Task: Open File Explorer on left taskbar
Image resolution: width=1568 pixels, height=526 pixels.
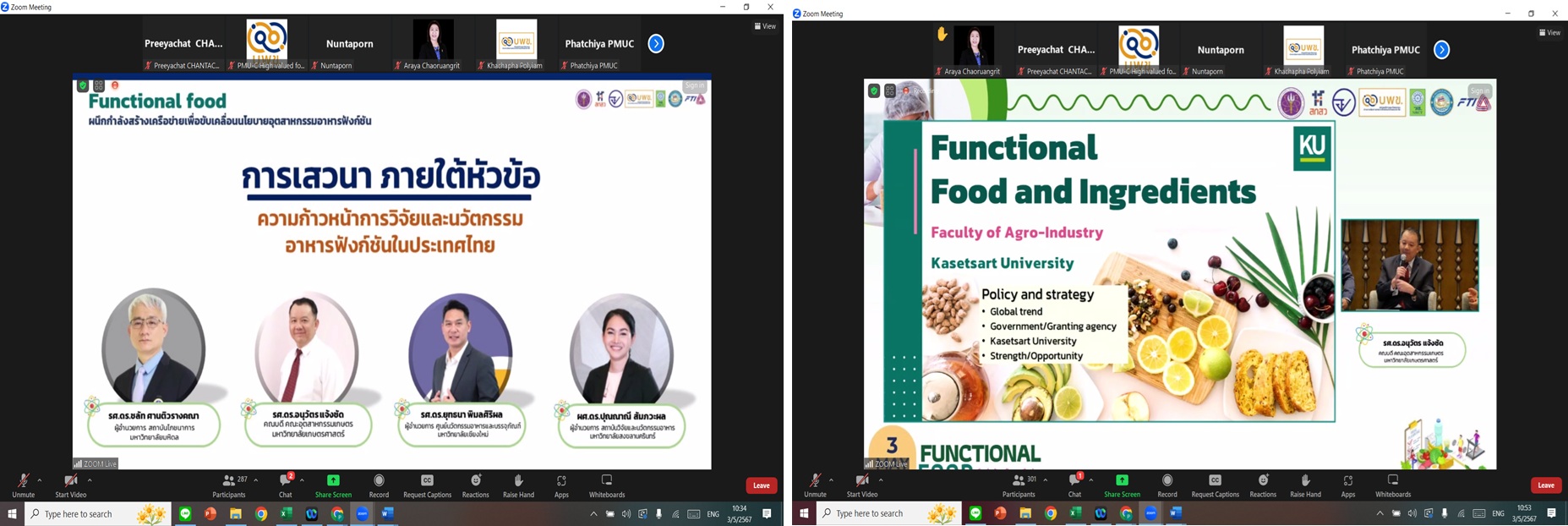Action: pyautogui.click(x=236, y=513)
